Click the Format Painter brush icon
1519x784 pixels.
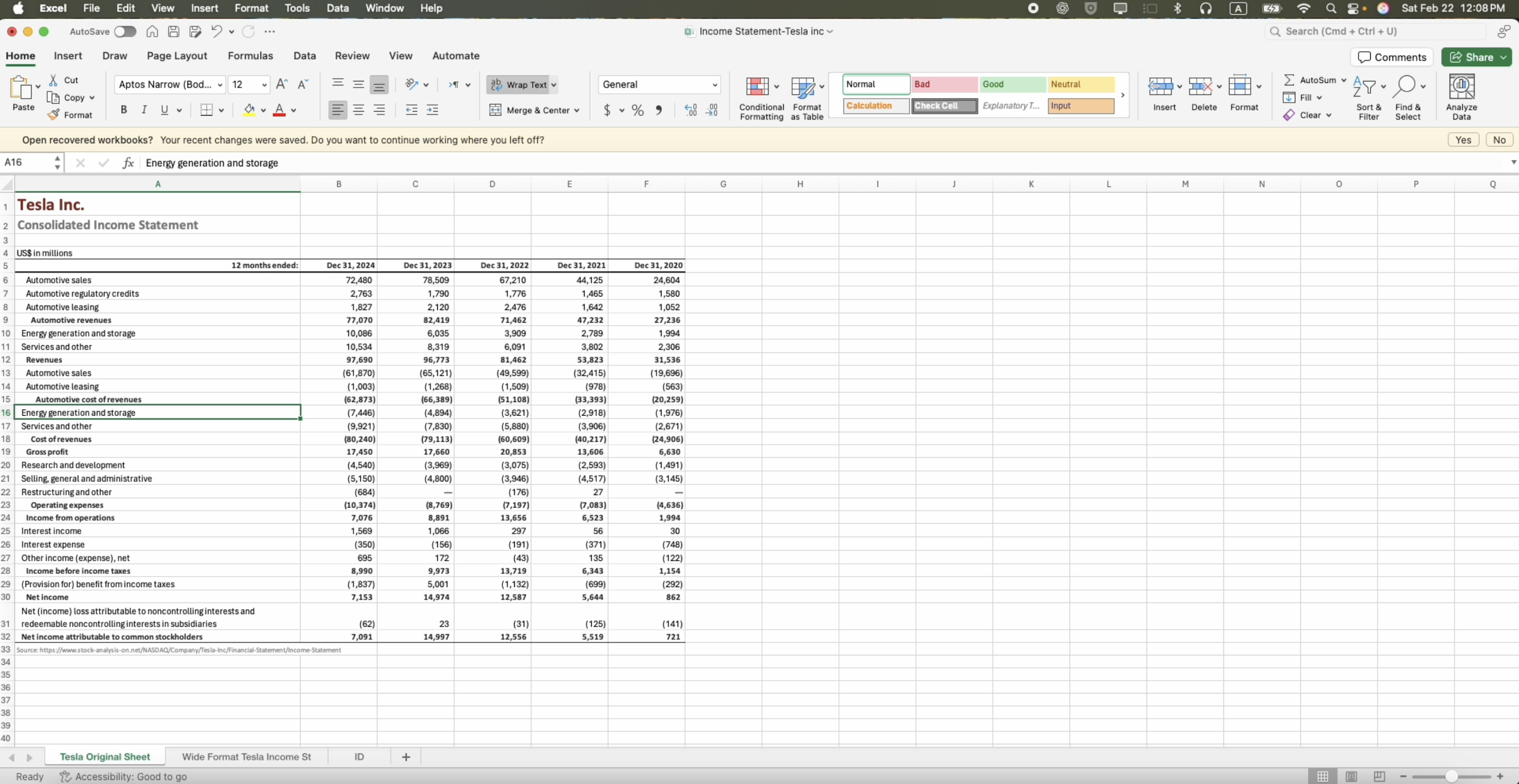54,115
